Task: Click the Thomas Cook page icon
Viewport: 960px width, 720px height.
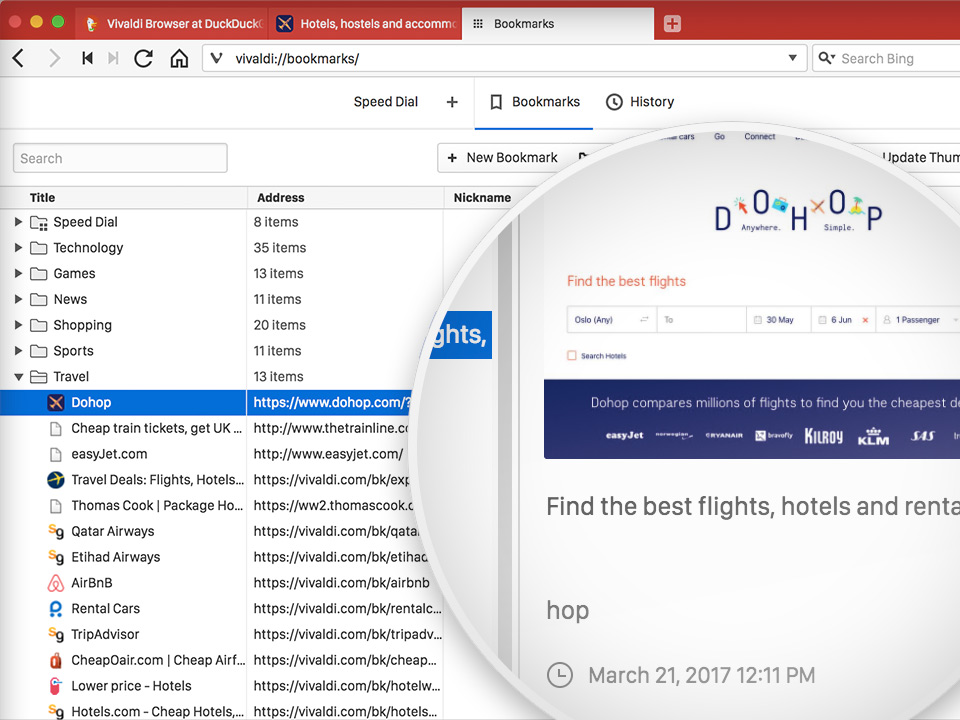Action: 56,506
